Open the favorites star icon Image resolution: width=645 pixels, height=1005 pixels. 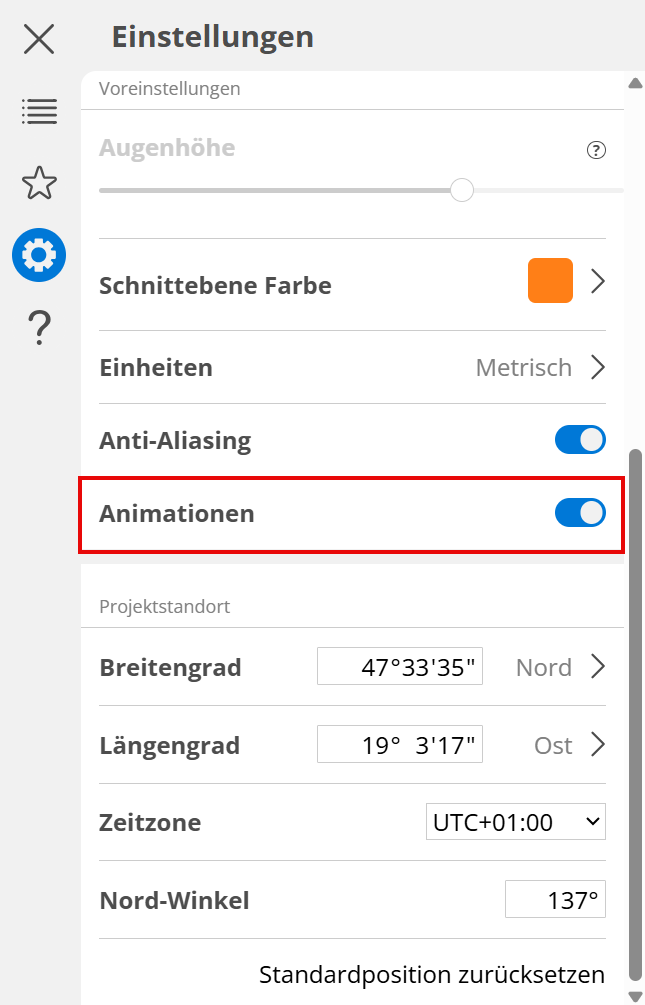39,183
